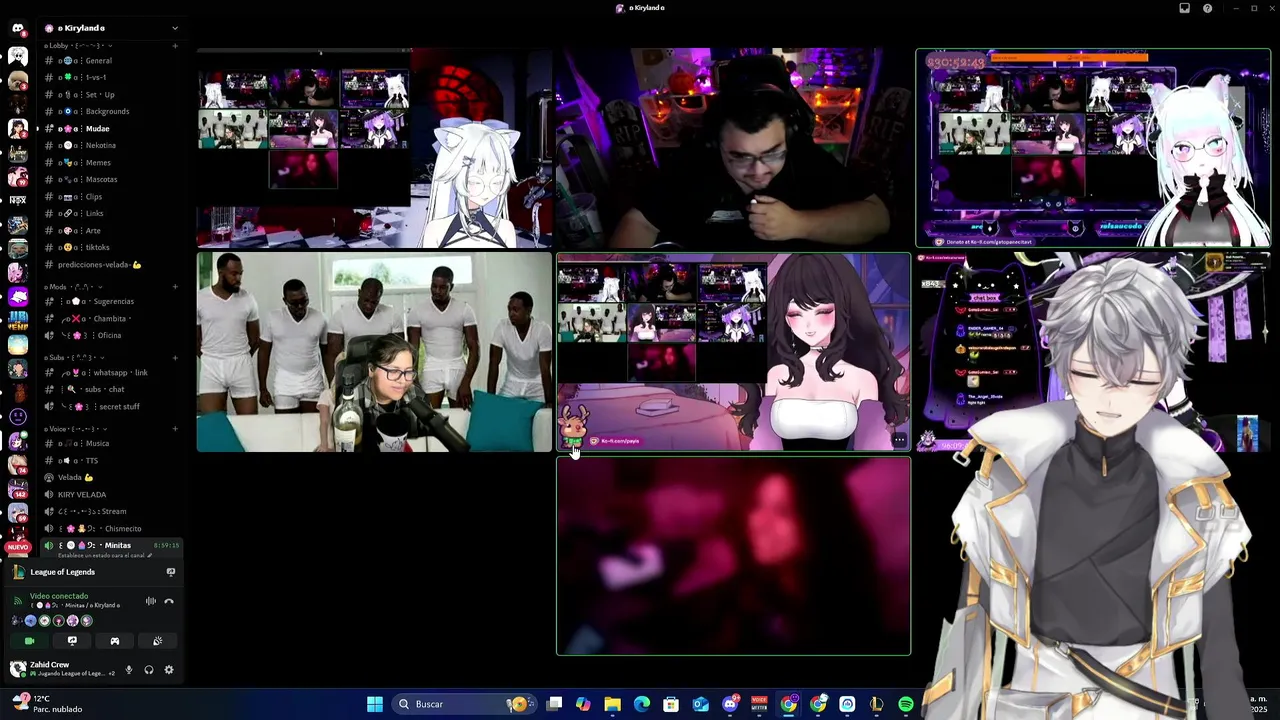Open the Sugerencias channel

(110, 302)
